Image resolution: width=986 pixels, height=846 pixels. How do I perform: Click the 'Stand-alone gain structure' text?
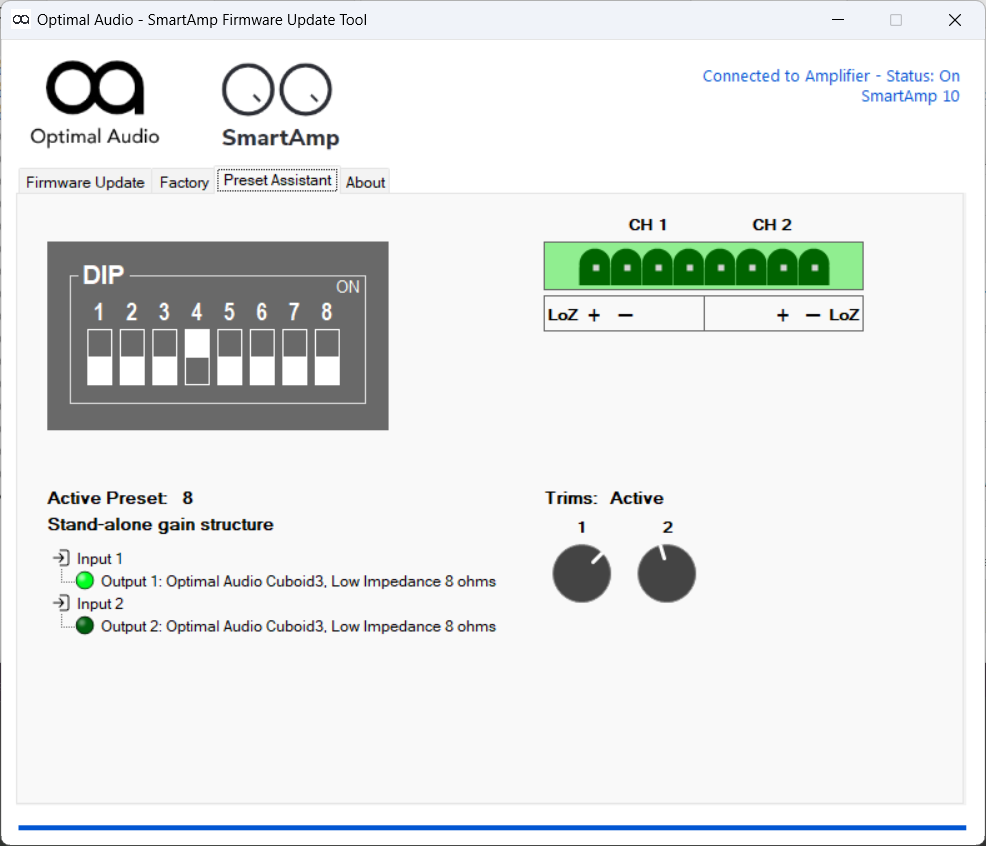(x=160, y=525)
